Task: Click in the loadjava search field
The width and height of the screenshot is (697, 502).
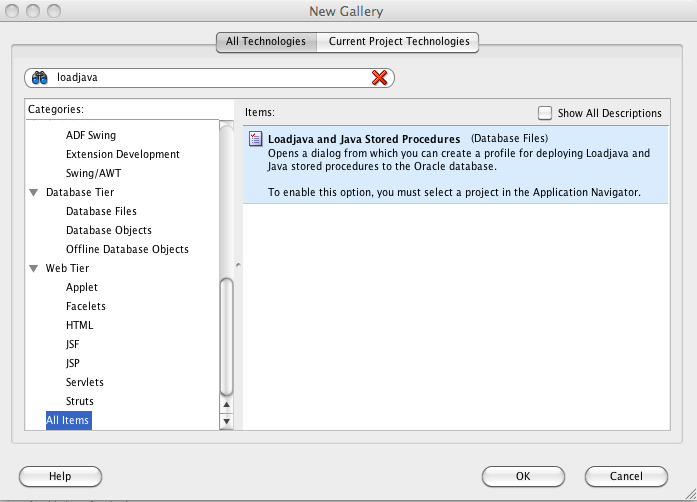Action: [x=210, y=78]
